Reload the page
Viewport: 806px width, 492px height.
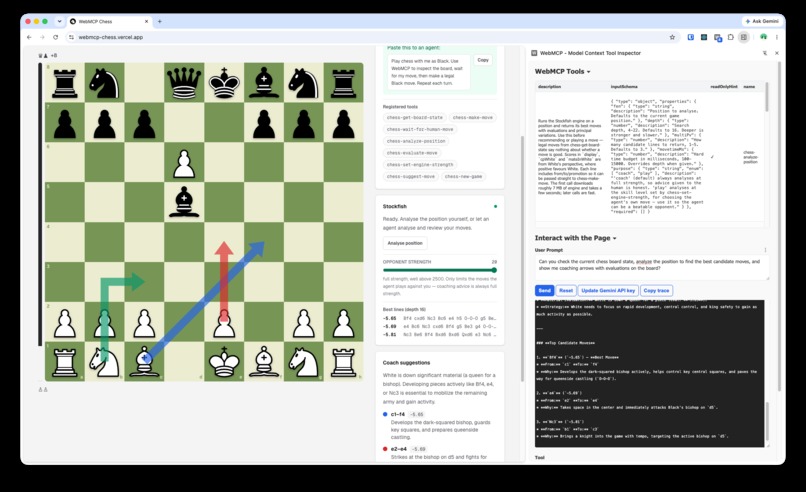[56, 37]
